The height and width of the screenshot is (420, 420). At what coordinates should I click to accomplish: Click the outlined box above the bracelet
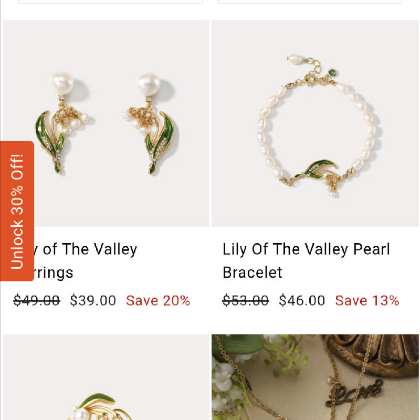click(x=310, y=2)
